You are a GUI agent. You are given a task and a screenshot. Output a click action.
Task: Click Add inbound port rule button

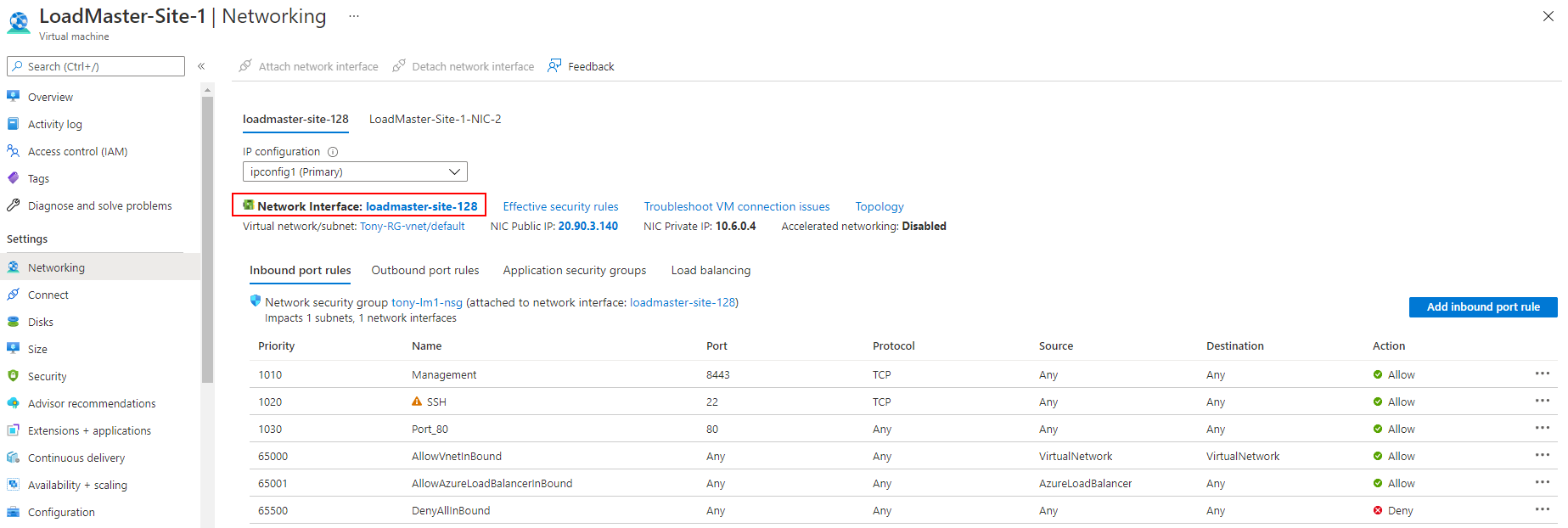(1483, 307)
